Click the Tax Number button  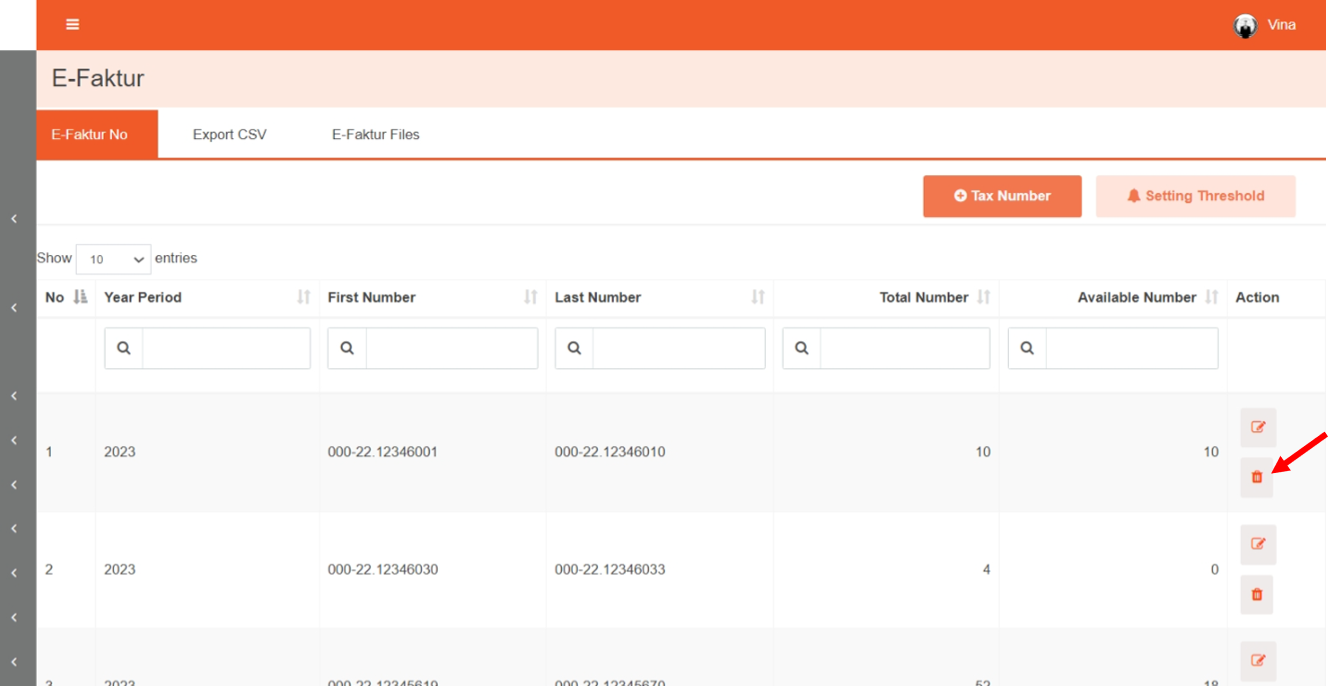click(x=1002, y=196)
